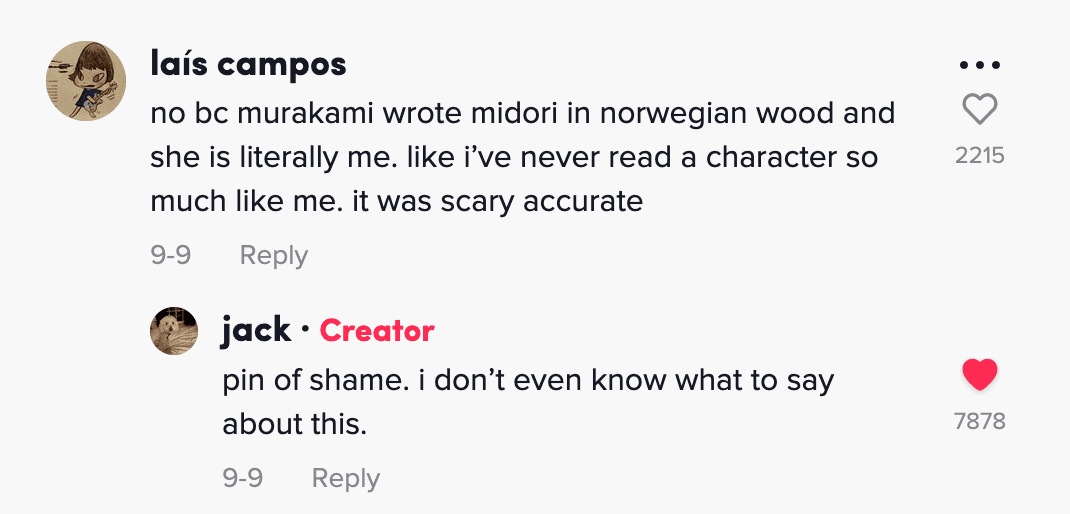The width and height of the screenshot is (1070, 514).
Task: Reply to laís campos's comment
Action: tap(273, 255)
